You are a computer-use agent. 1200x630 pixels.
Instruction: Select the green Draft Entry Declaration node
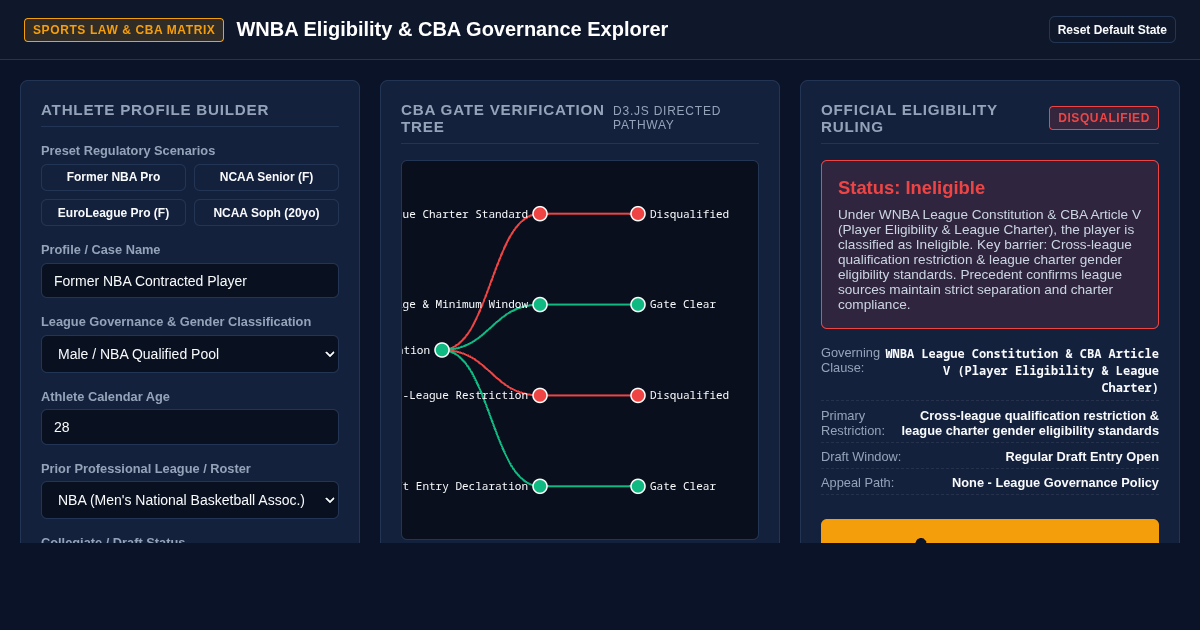540,486
